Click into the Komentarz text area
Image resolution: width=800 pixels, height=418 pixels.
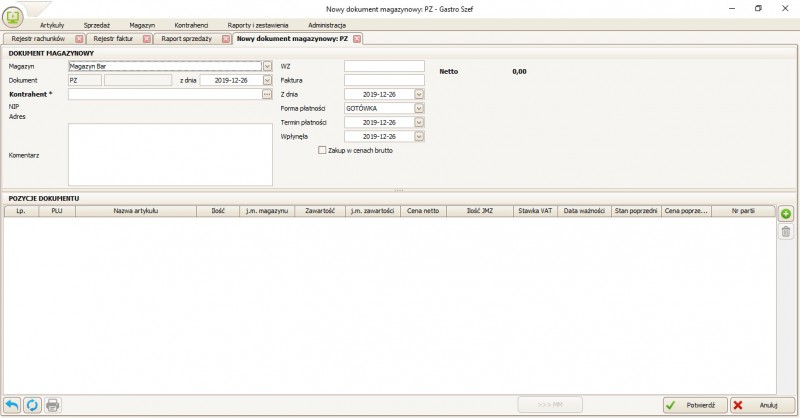pyautogui.click(x=169, y=154)
